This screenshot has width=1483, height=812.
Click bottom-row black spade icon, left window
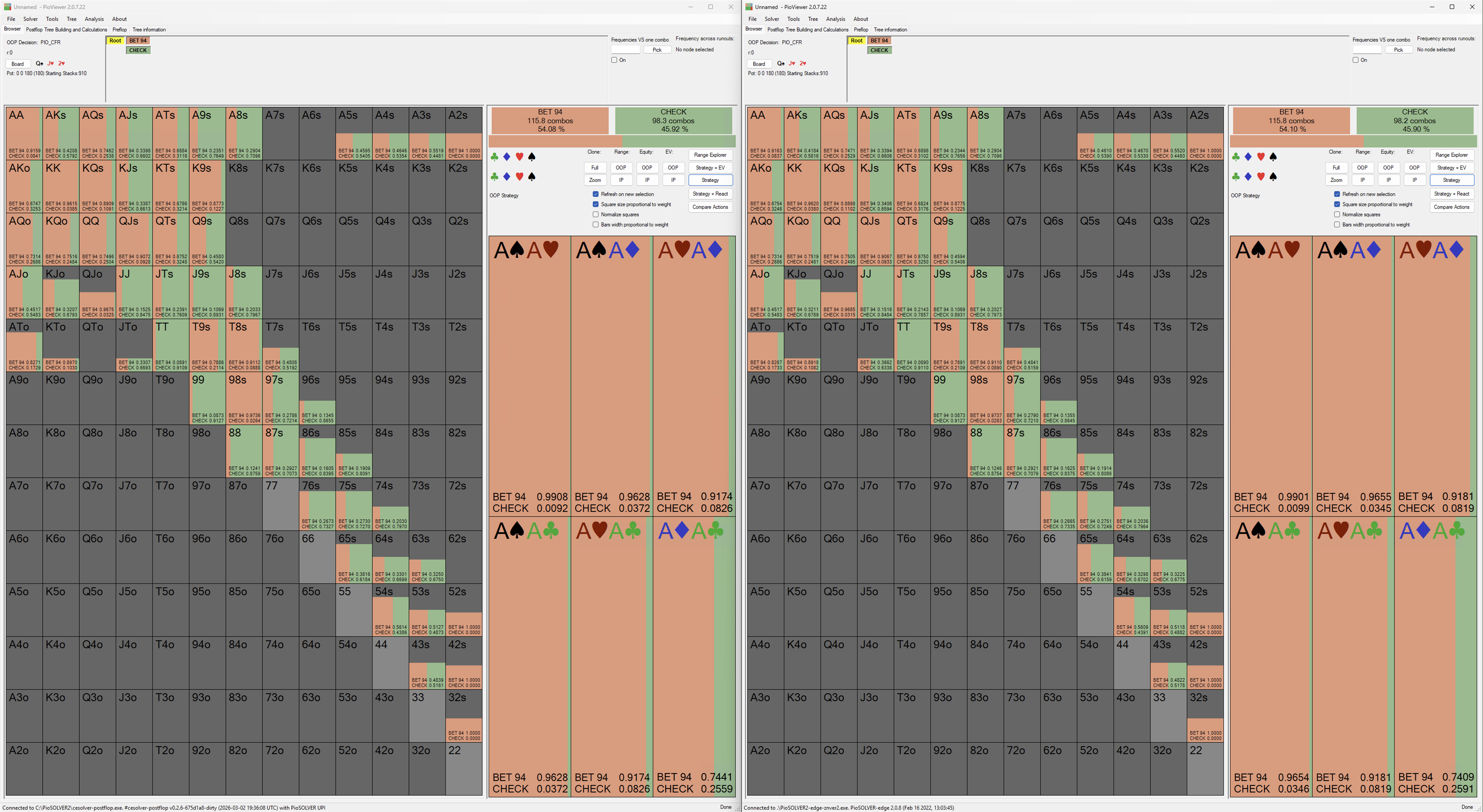coord(532,177)
